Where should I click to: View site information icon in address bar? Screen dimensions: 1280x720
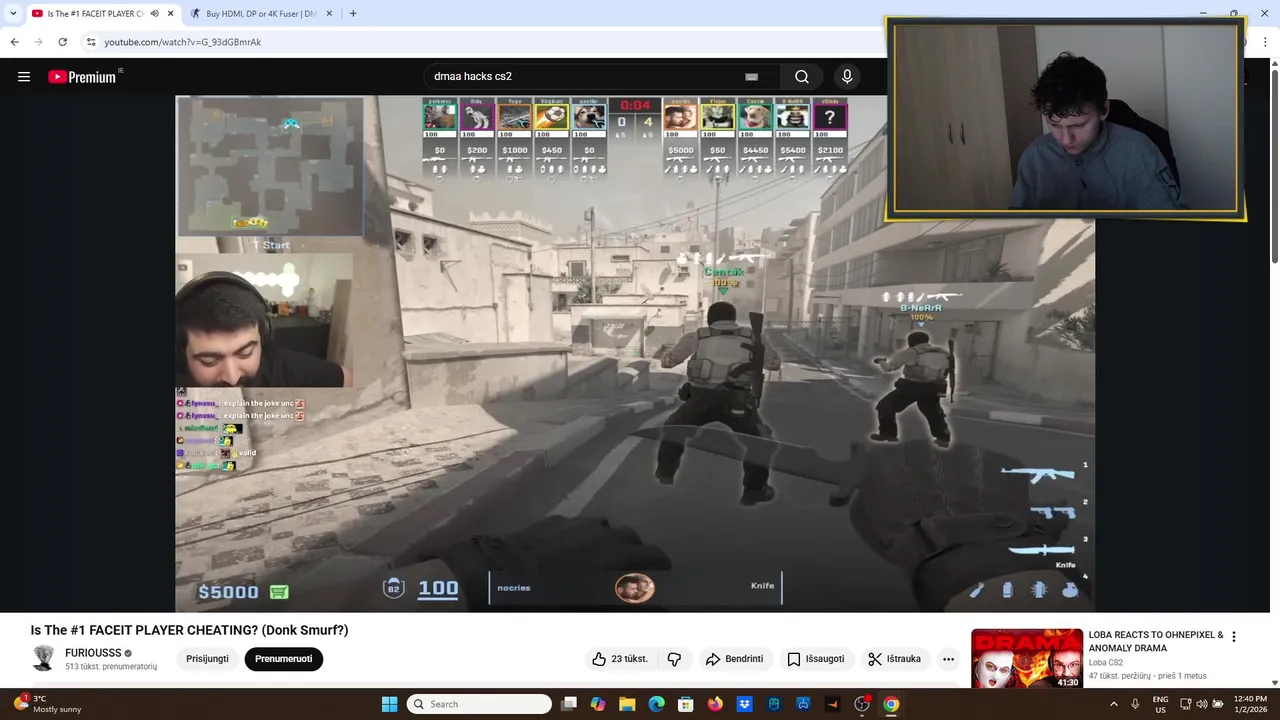point(91,42)
